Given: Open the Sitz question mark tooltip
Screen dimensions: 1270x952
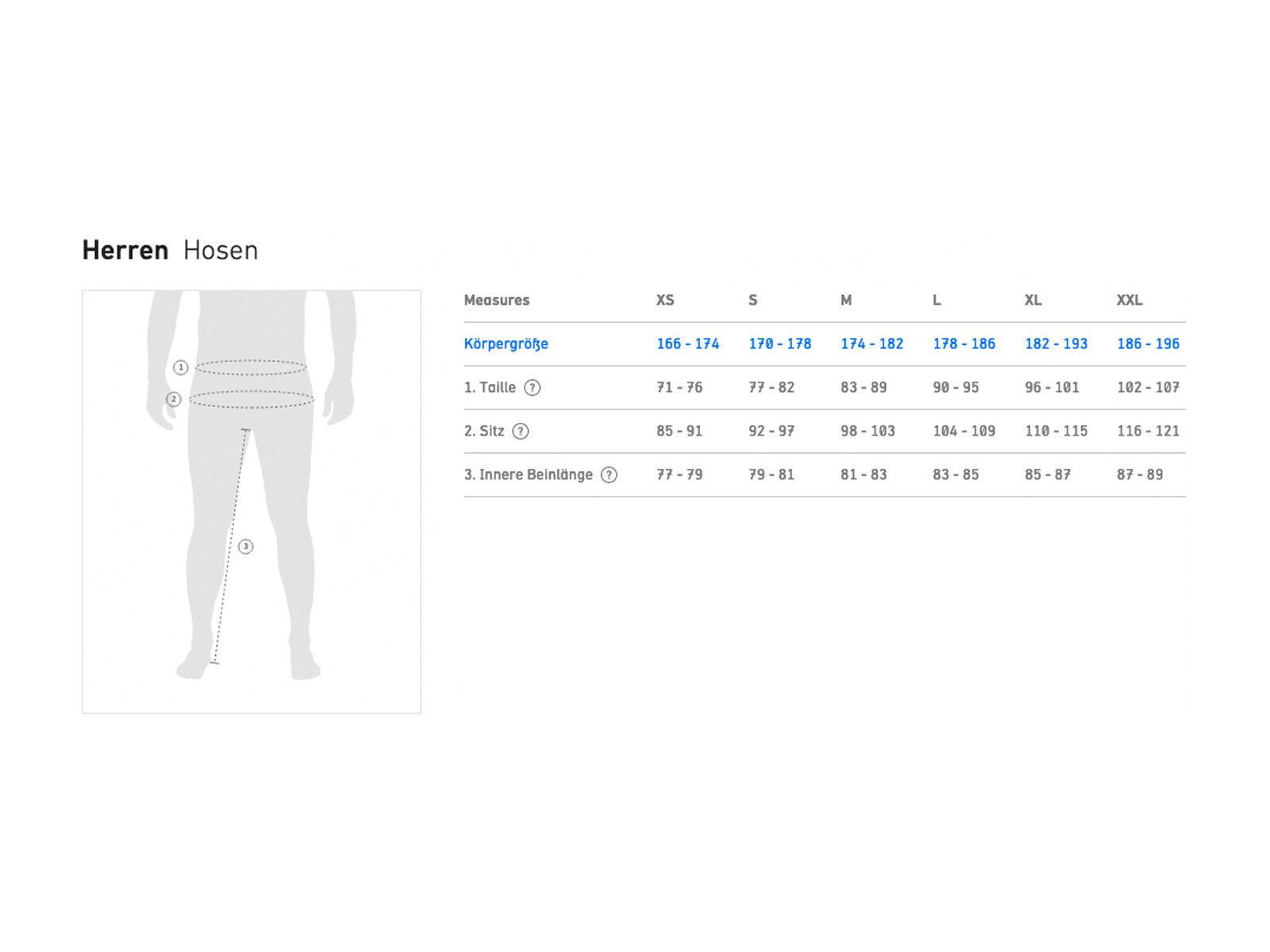Looking at the screenshot, I should (521, 431).
